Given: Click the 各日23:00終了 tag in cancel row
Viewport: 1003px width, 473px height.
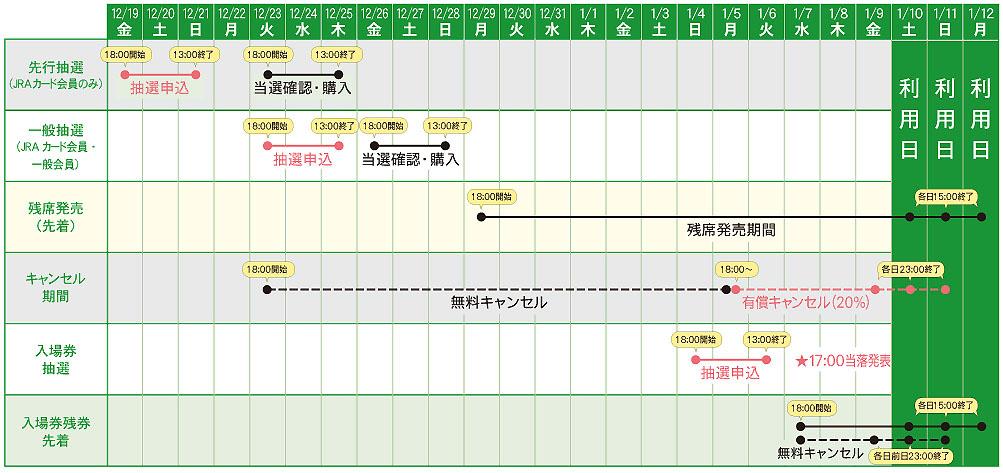Looking at the screenshot, I should [x=908, y=268].
